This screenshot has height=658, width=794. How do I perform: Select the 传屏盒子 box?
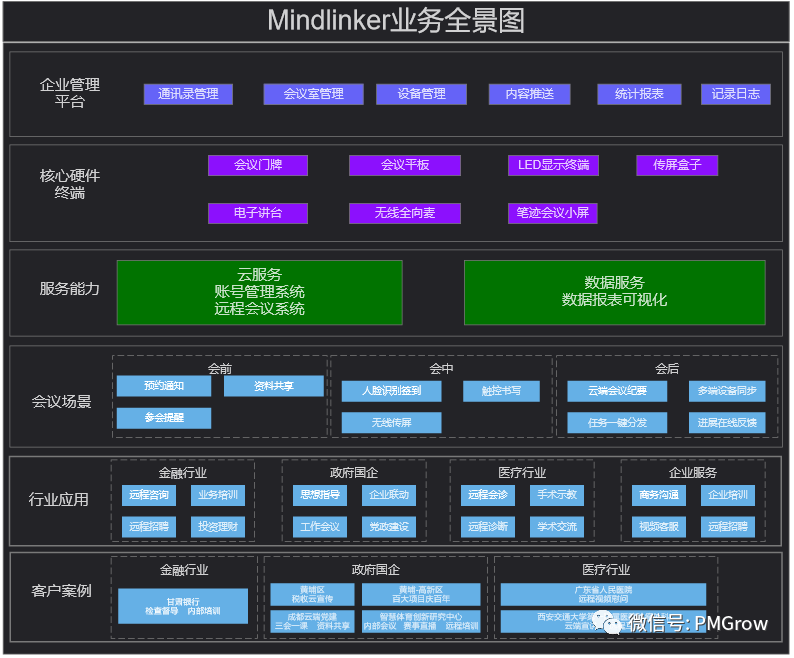coord(677,165)
